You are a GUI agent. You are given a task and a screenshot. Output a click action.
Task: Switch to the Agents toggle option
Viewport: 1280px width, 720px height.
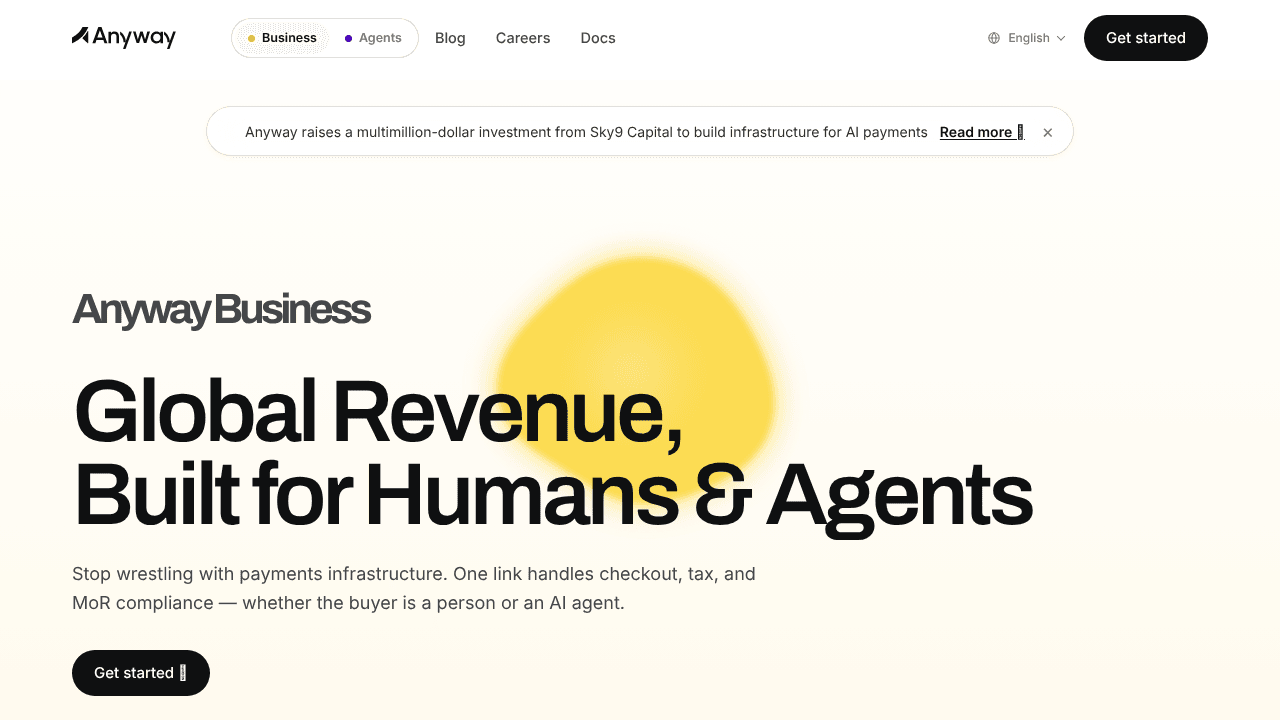click(373, 38)
